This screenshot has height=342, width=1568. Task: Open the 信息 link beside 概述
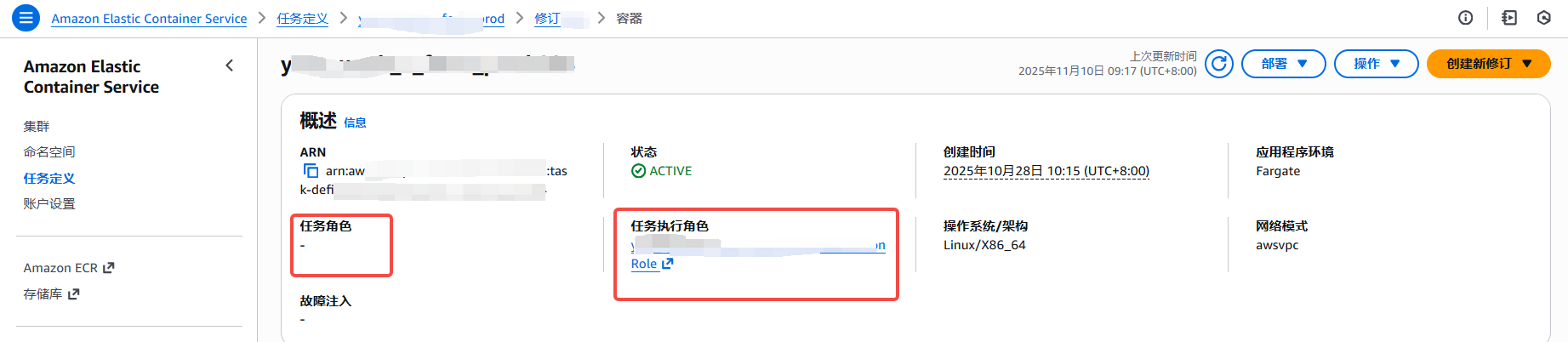355,123
